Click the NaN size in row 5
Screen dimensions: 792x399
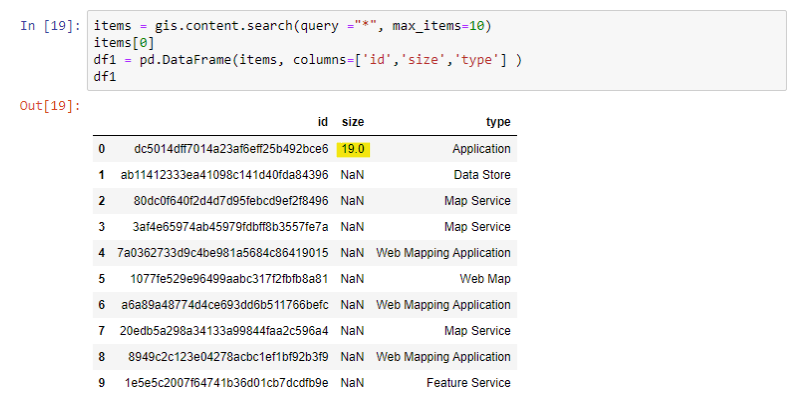[x=352, y=279]
